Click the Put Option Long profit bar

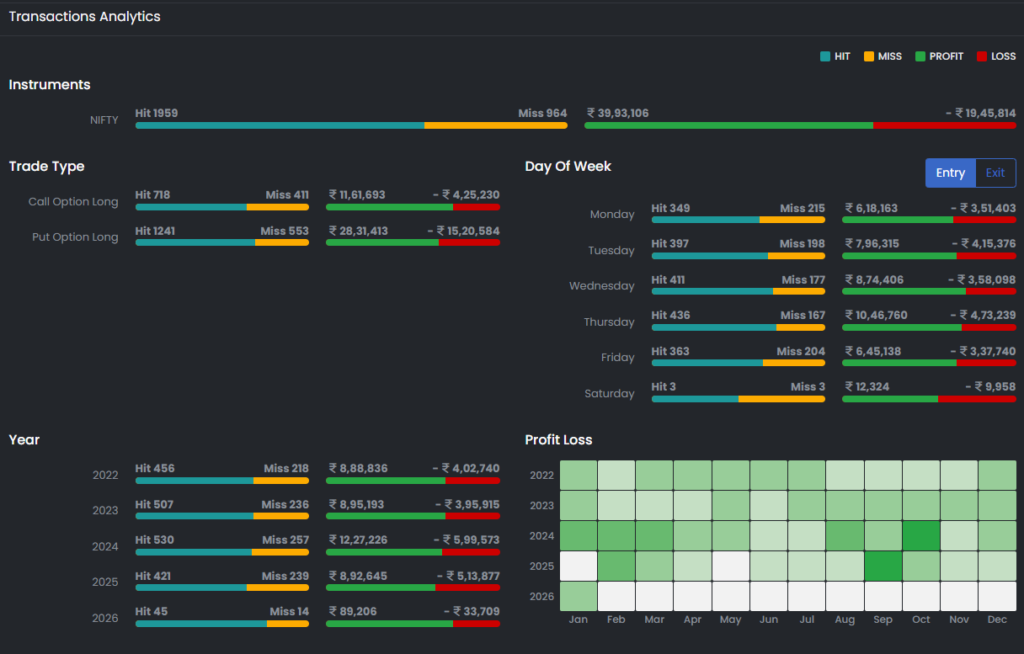(382, 242)
